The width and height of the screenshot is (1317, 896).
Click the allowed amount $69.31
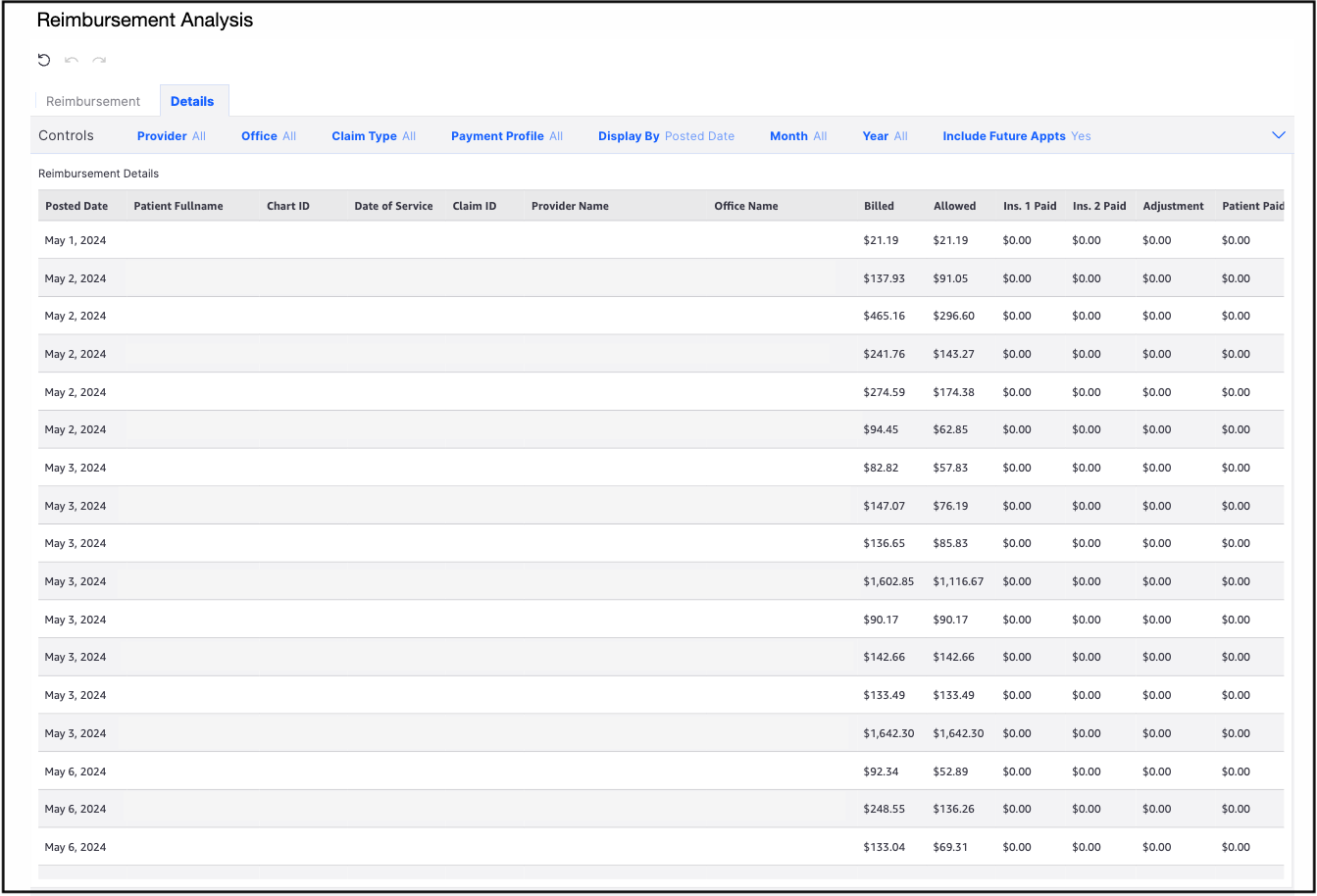pyautogui.click(x=950, y=847)
